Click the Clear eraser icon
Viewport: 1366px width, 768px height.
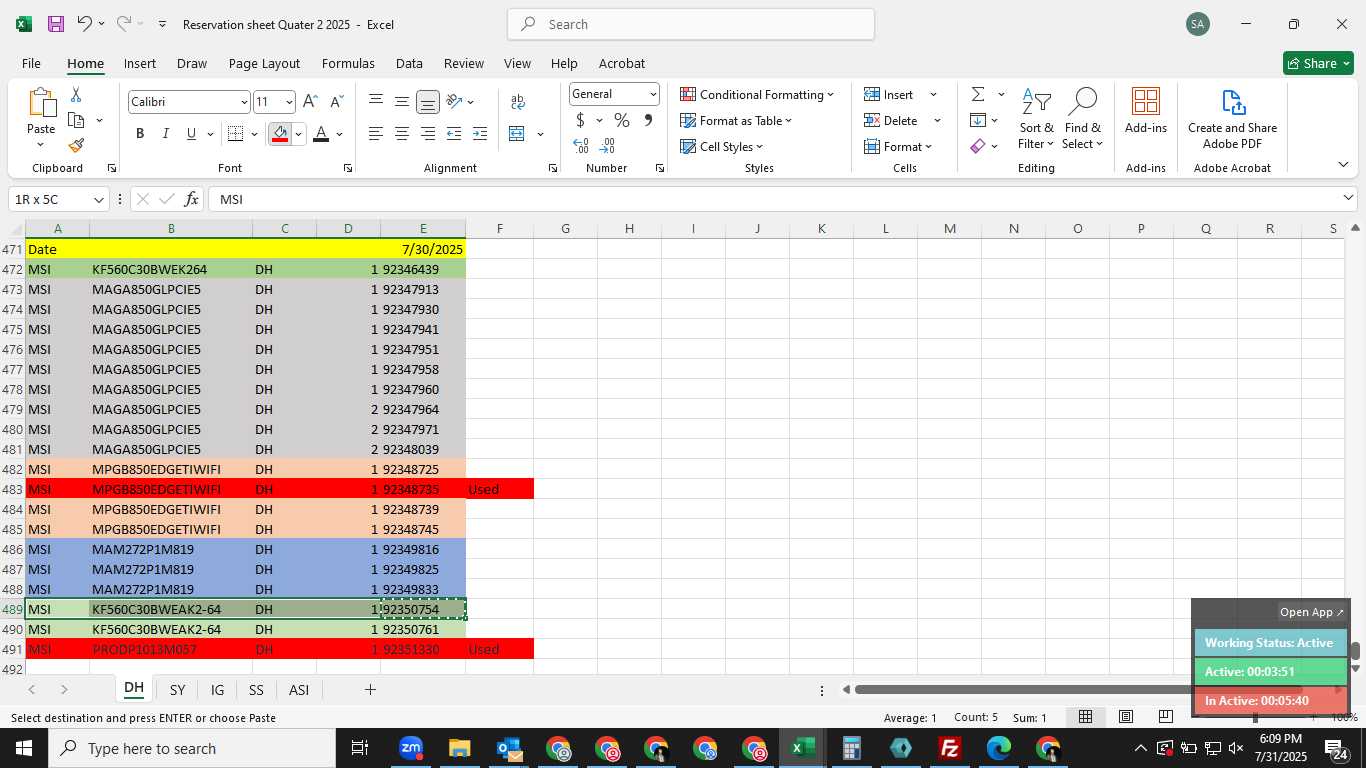tap(978, 146)
